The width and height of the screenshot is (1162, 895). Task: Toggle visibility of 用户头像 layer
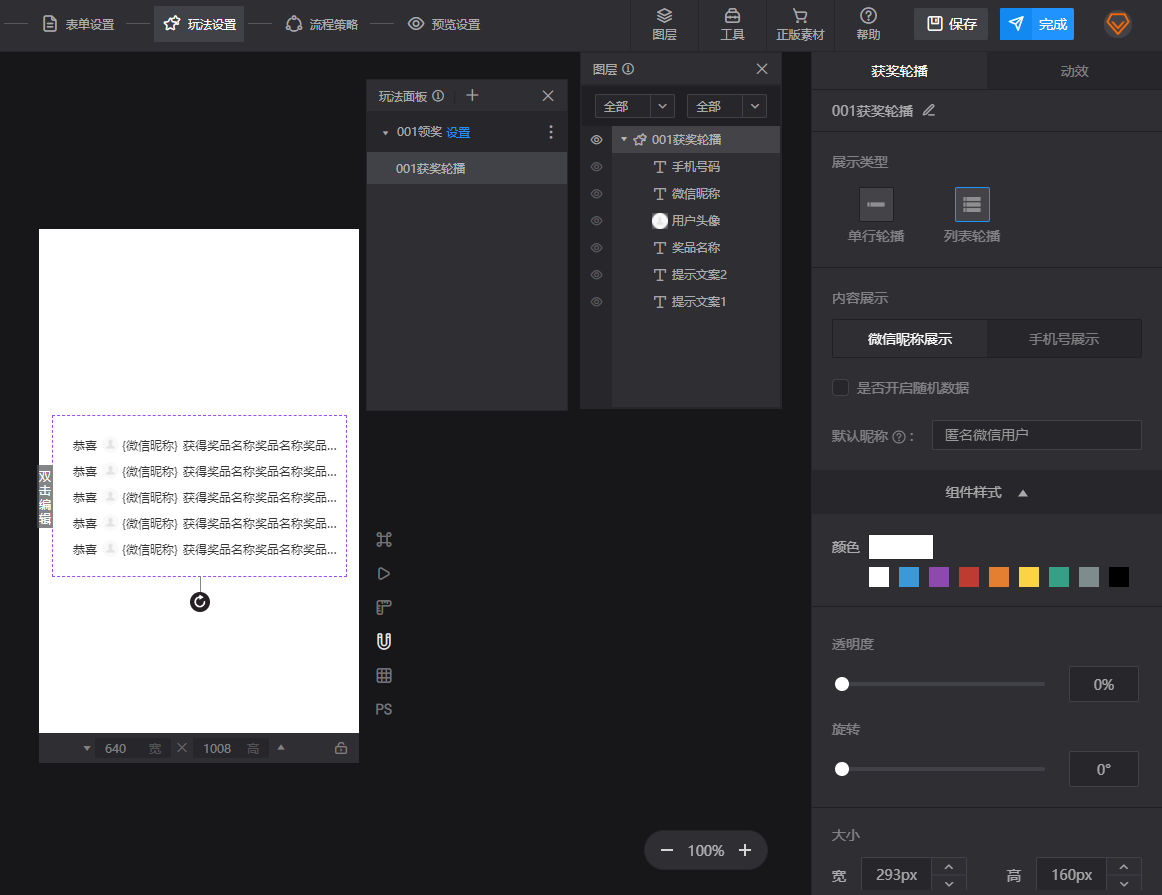597,221
